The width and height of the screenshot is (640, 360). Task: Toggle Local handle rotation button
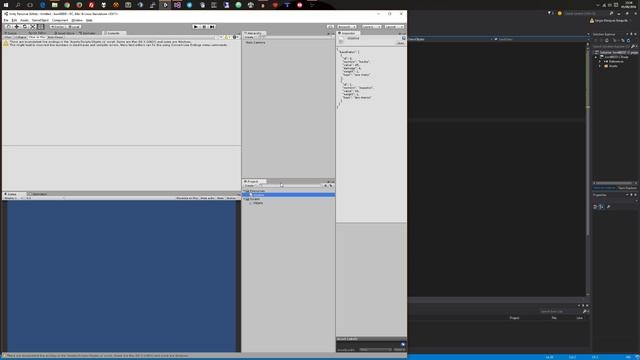[x=73, y=27]
